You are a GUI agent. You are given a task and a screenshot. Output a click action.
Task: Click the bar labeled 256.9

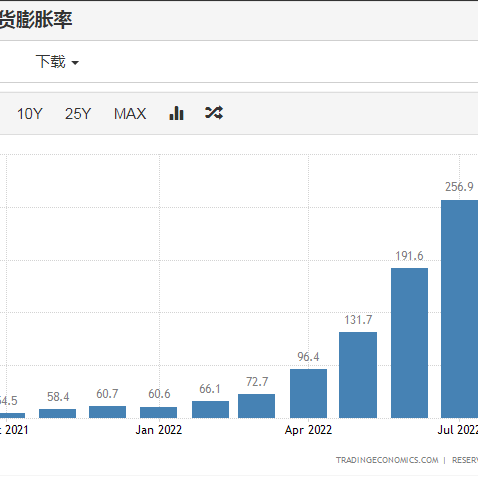coord(459,309)
